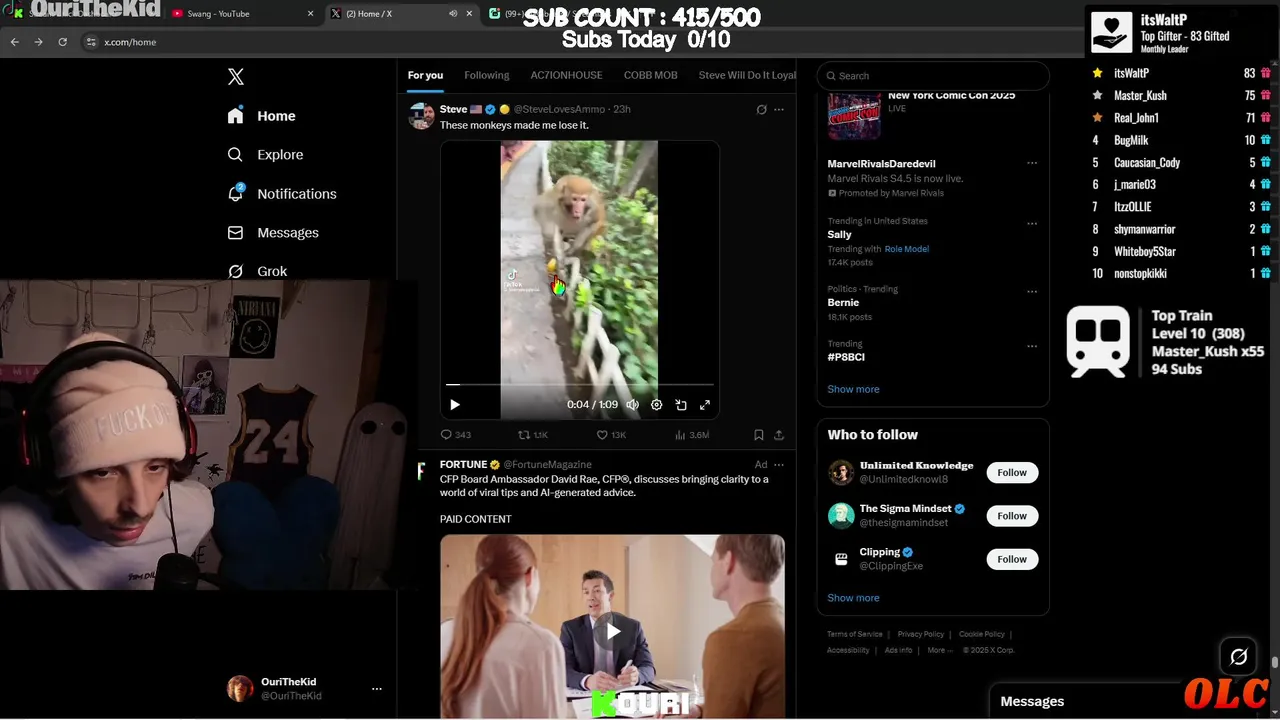
Task: Open site info icon in address bar
Action: point(91,42)
